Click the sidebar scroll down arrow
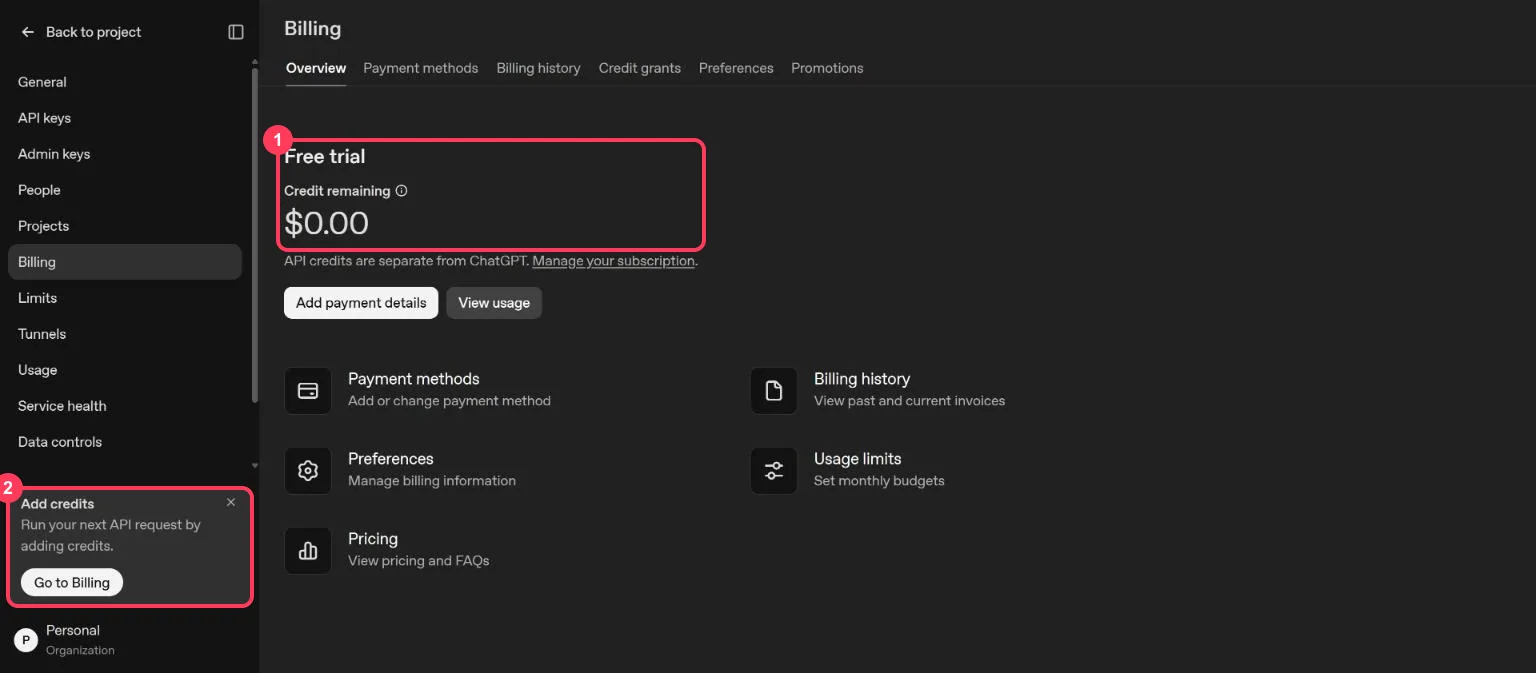Viewport: 1536px width, 673px height. pos(254,466)
